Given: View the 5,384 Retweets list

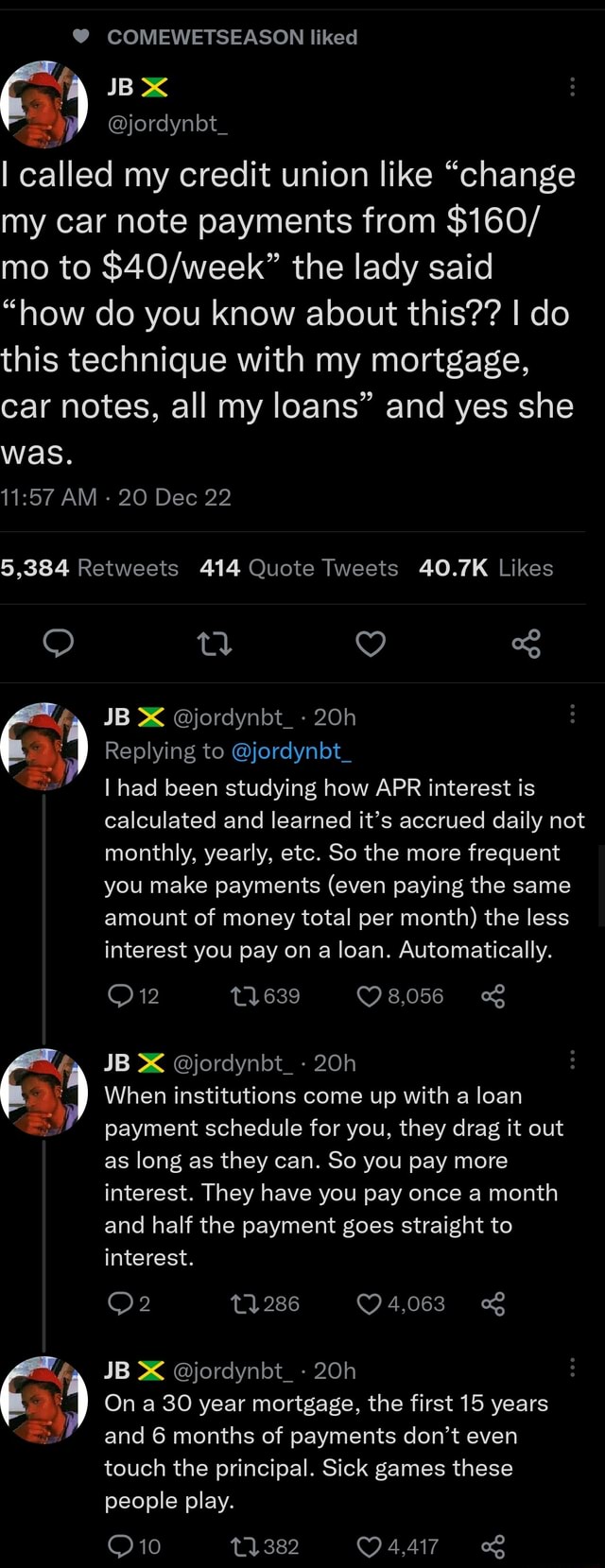Looking at the screenshot, I should pos(90,568).
